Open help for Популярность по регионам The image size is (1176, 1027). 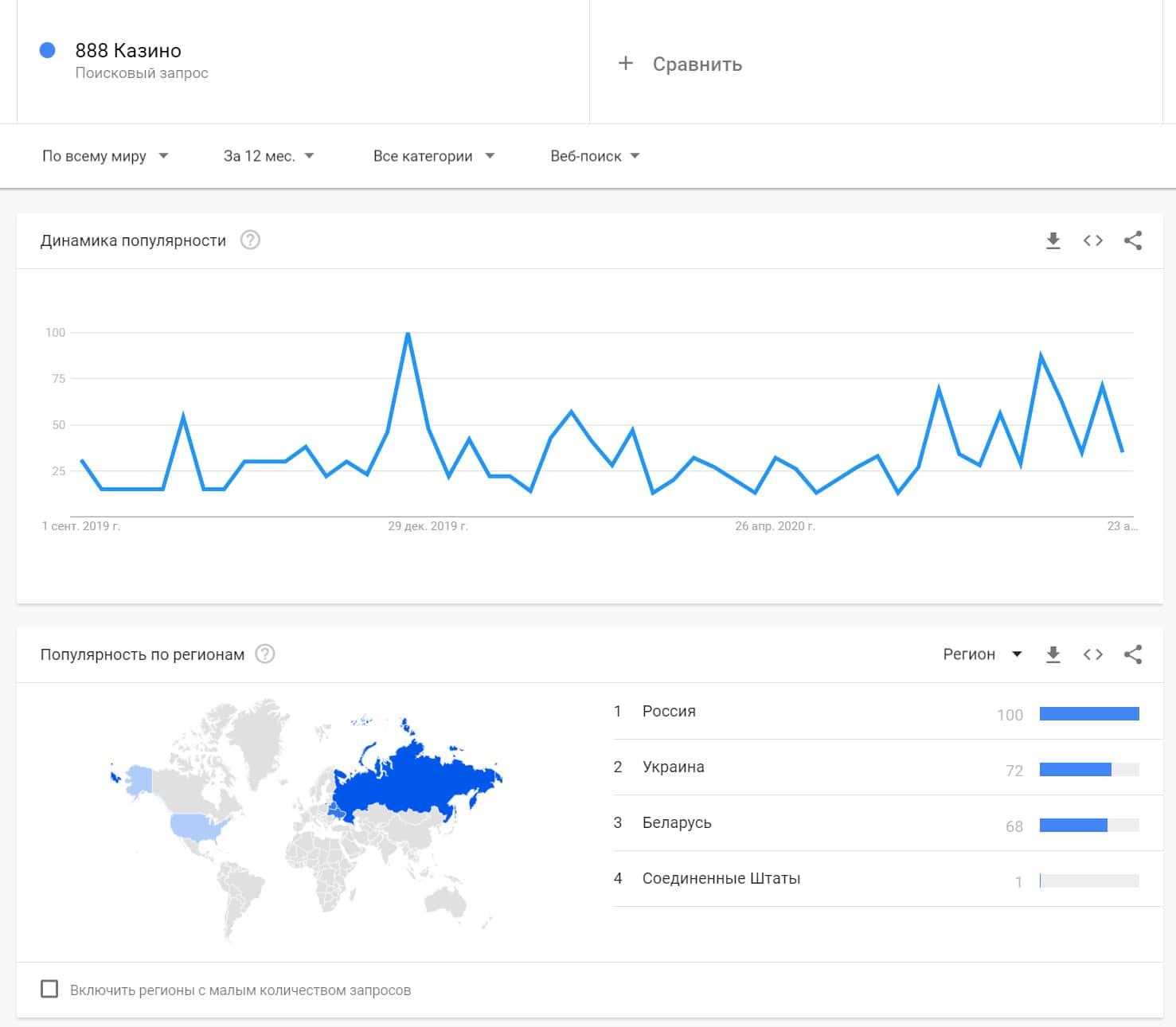[x=265, y=654]
